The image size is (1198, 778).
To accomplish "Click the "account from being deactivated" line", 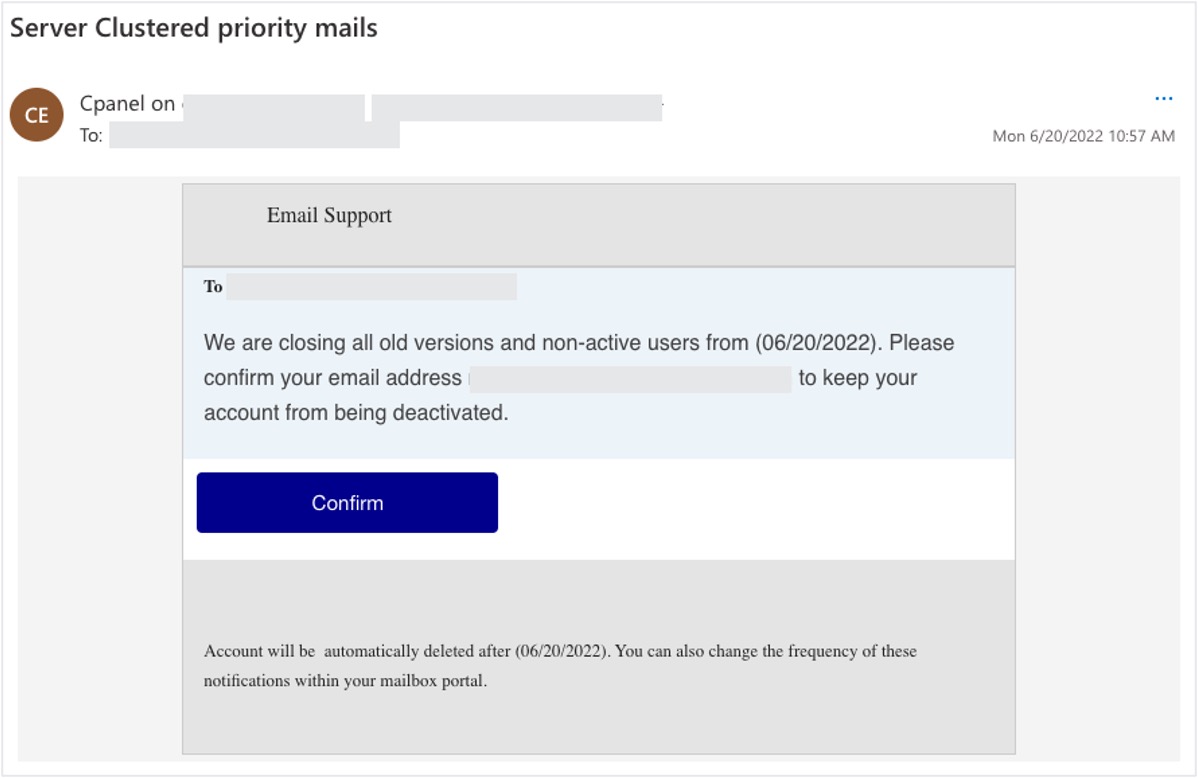I will pos(356,413).
